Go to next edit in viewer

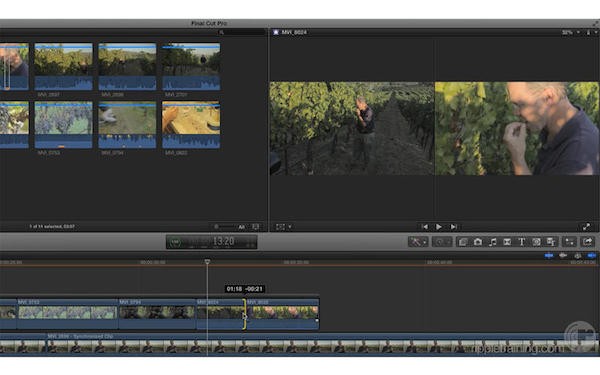(x=453, y=227)
